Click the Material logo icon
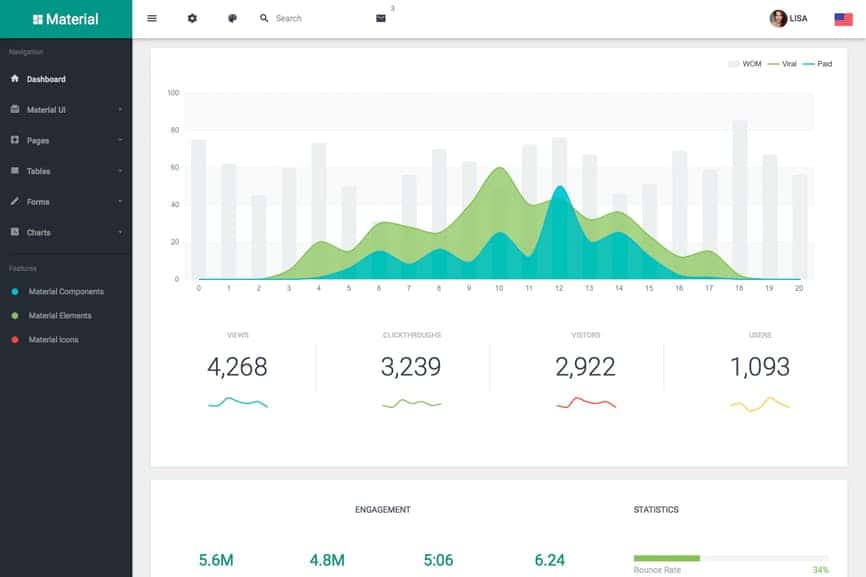 (38, 19)
